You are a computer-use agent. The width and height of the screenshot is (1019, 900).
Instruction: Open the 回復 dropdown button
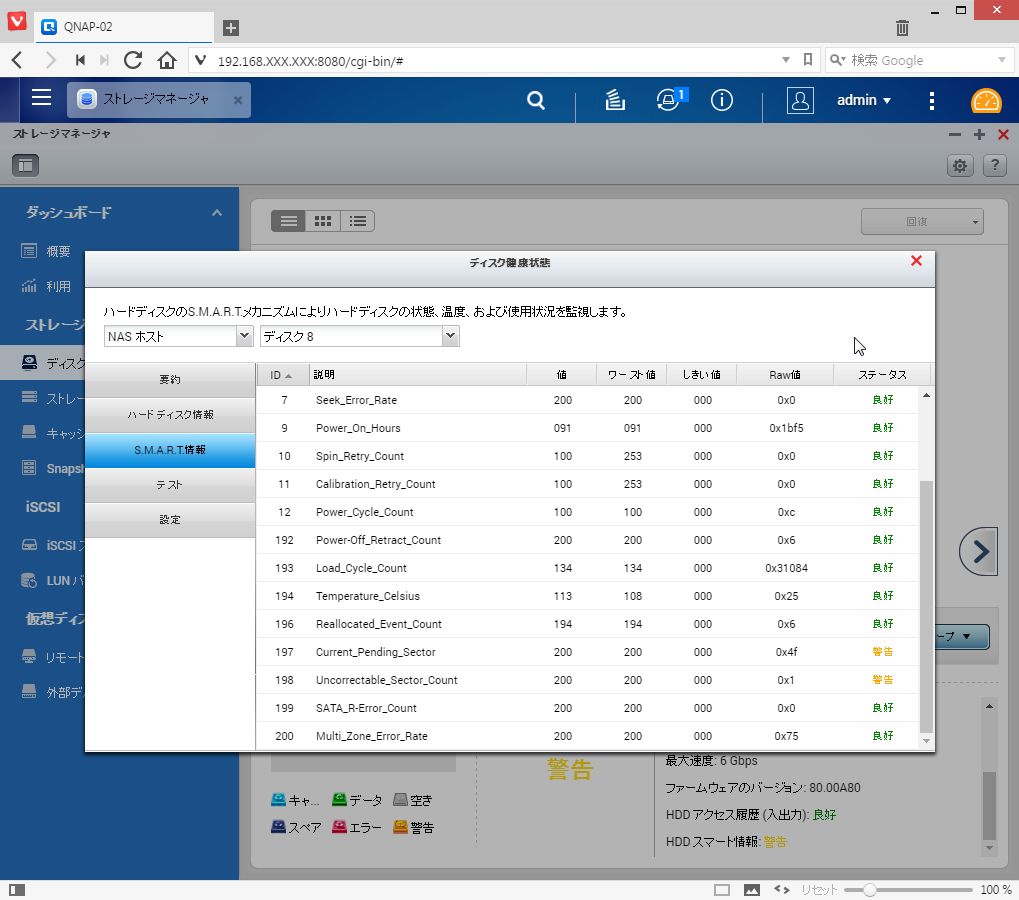pos(922,222)
